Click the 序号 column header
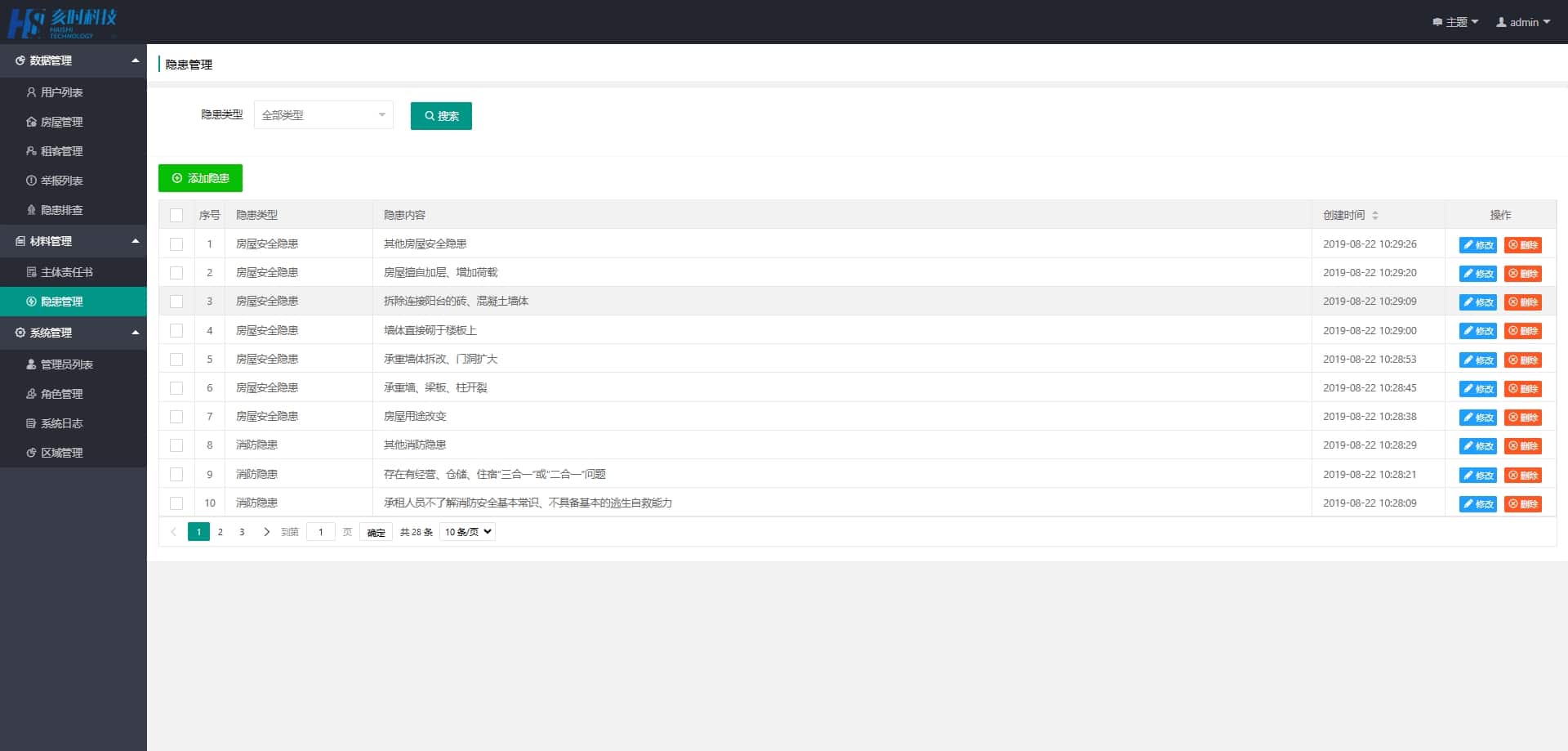1568x751 pixels. pyautogui.click(x=210, y=215)
